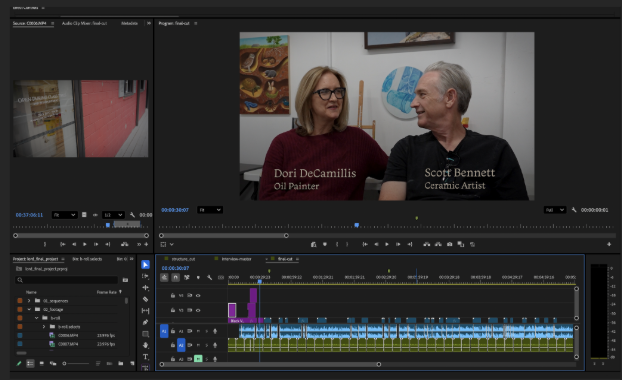Viewport: 622px width, 380px height.
Task: Select the Hand tool
Action: click(145, 345)
